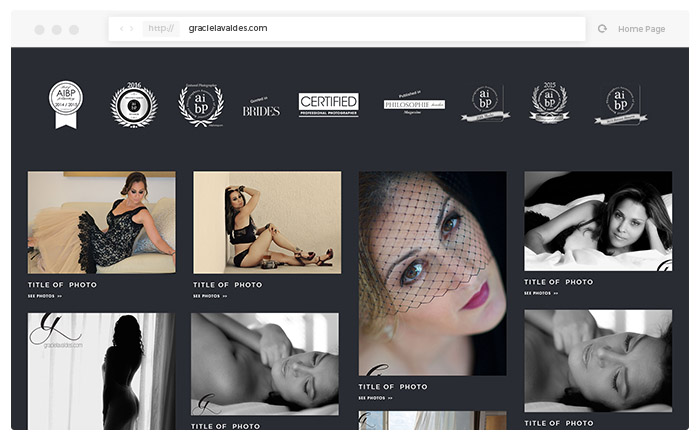Click See Photos under the veil portrait
Viewport: 700px width, 440px height.
click(x=375, y=398)
